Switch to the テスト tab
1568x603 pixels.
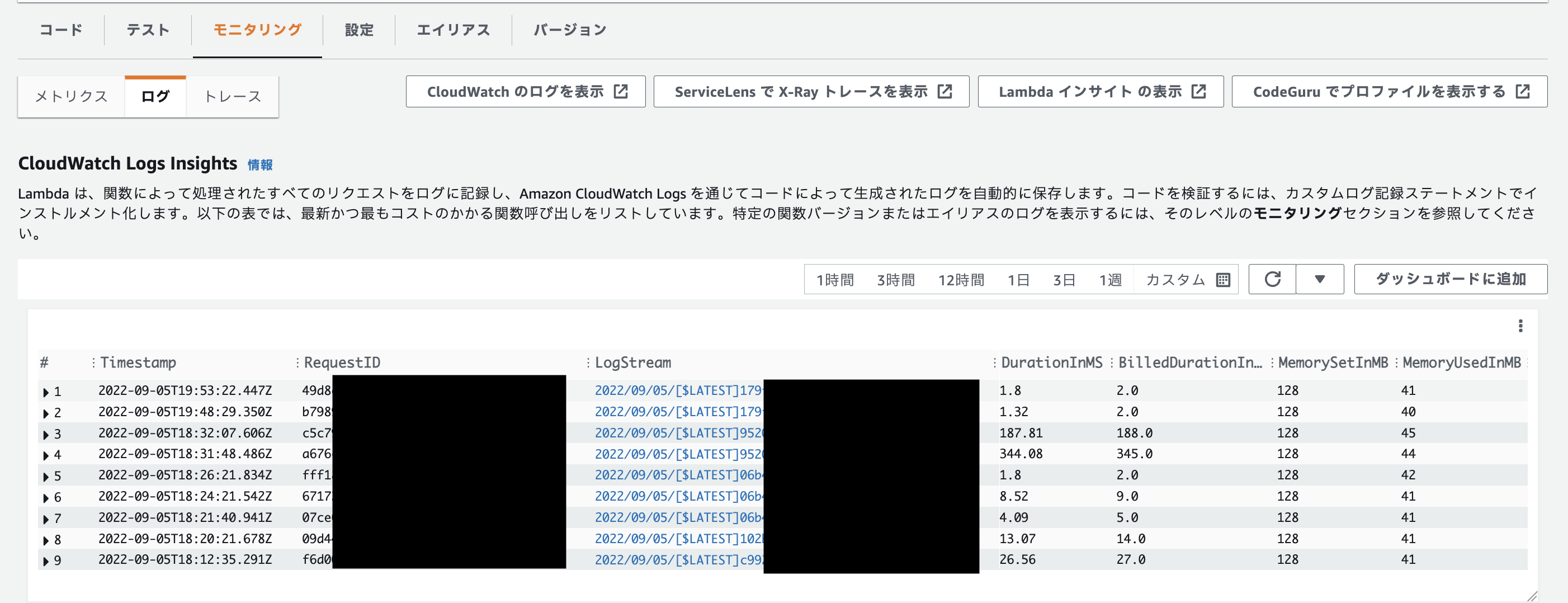(x=148, y=30)
